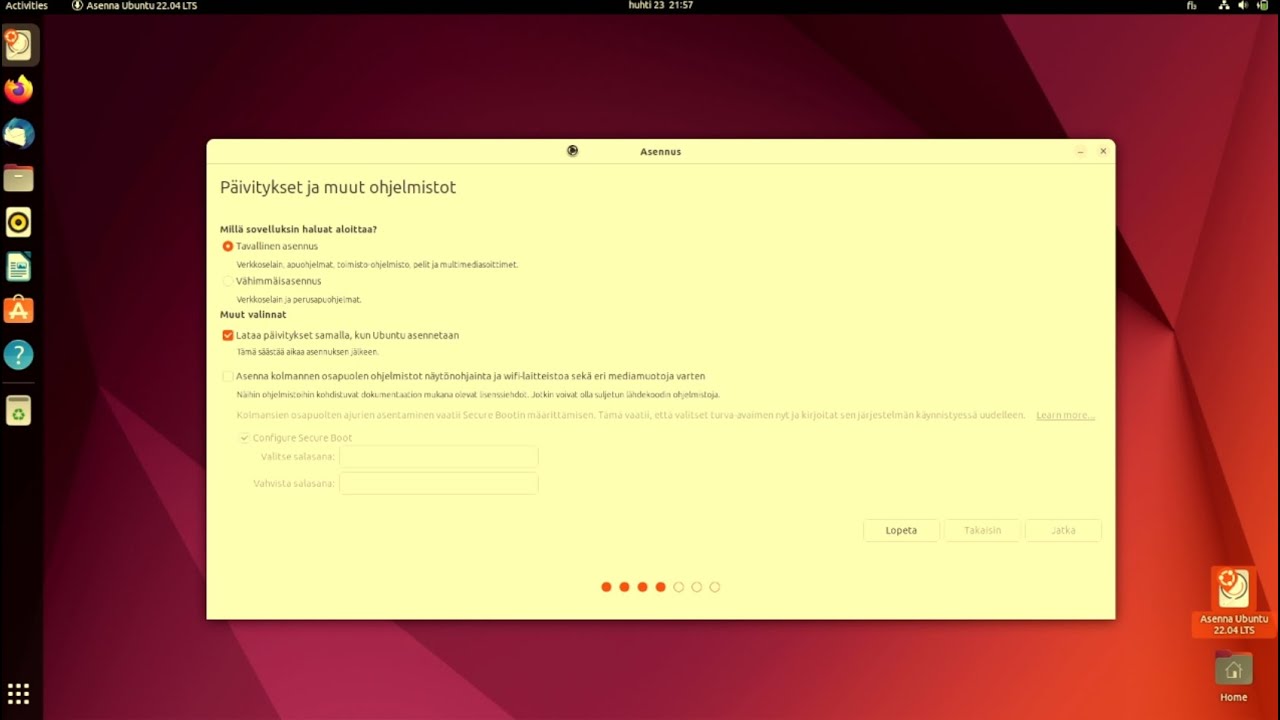Open the Home folder desktop icon
The width and height of the screenshot is (1280, 720).
tap(1233, 677)
